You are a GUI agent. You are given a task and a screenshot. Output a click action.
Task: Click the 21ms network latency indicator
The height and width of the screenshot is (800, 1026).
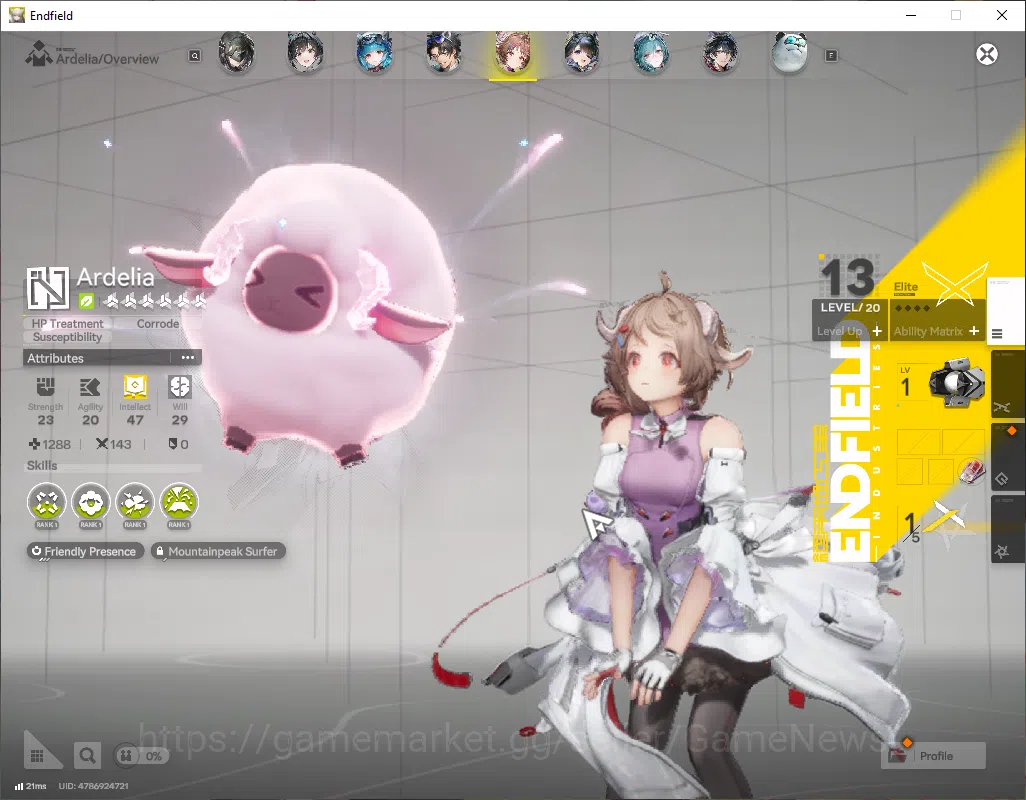[x=31, y=786]
